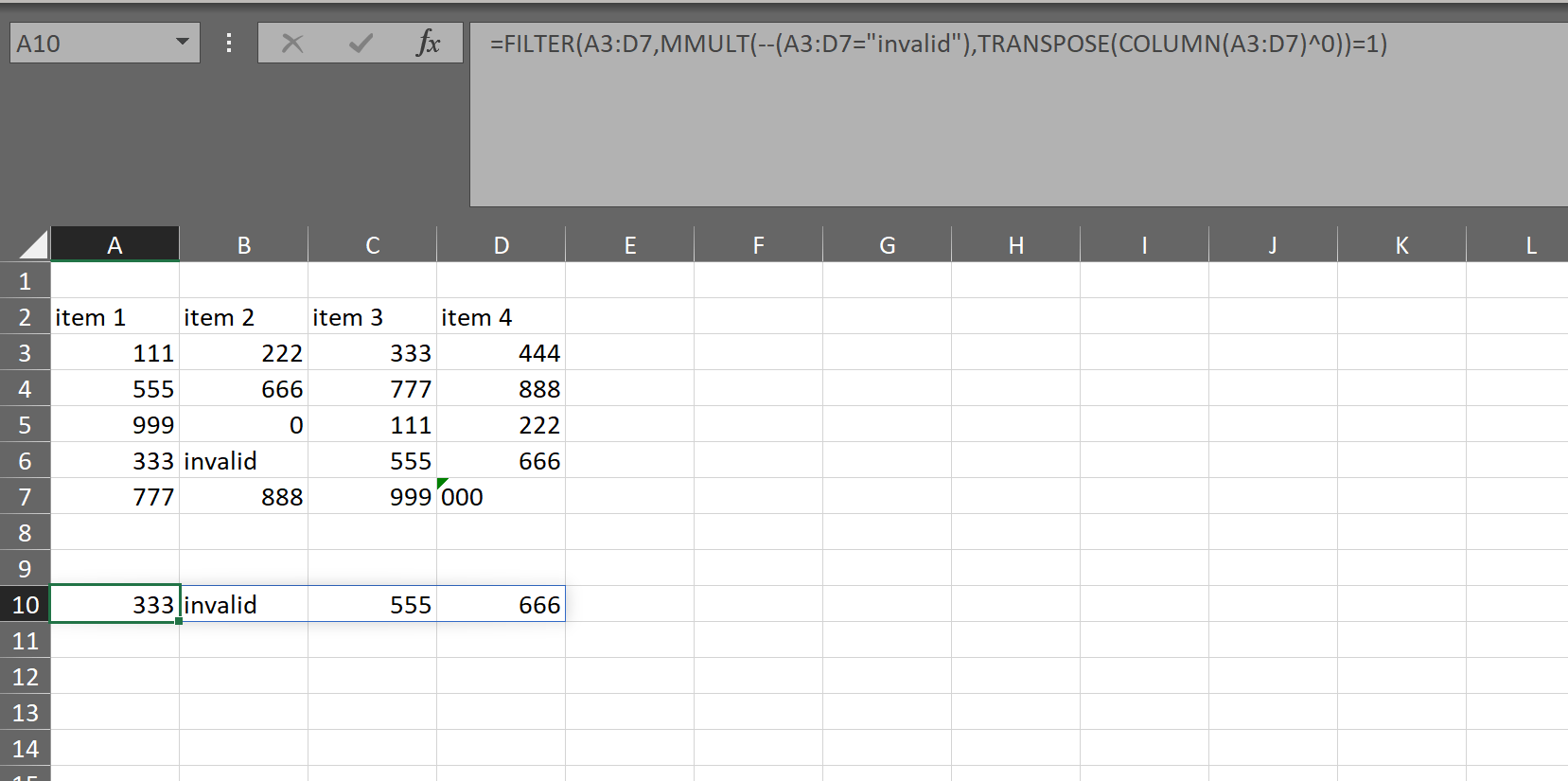
Task: Select column E header
Action: coord(630,244)
